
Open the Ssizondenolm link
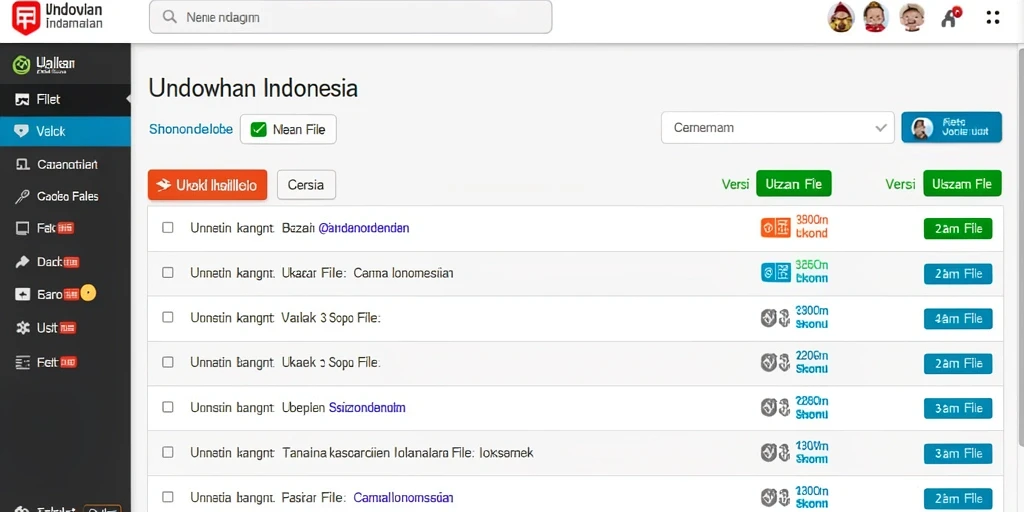tap(366, 408)
